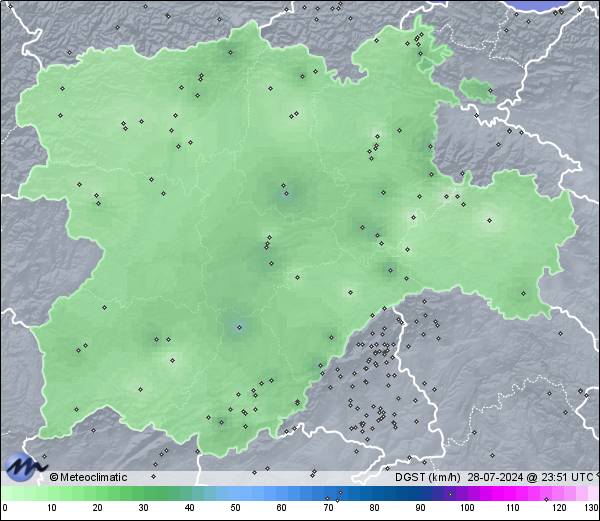This screenshot has width=600, height=521.
Task: Click the 80 legend value
Action: (375, 508)
